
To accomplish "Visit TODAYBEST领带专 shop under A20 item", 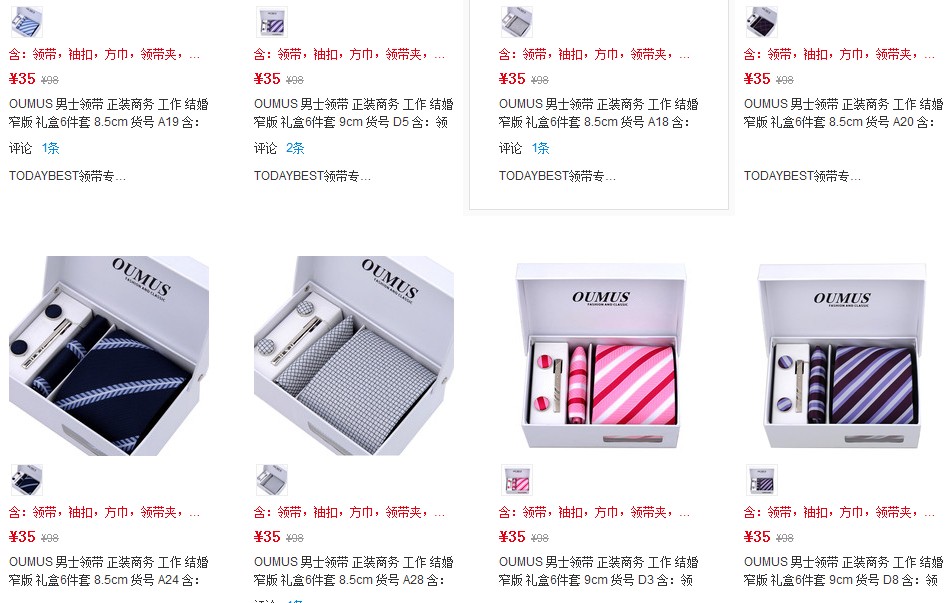I will [803, 176].
